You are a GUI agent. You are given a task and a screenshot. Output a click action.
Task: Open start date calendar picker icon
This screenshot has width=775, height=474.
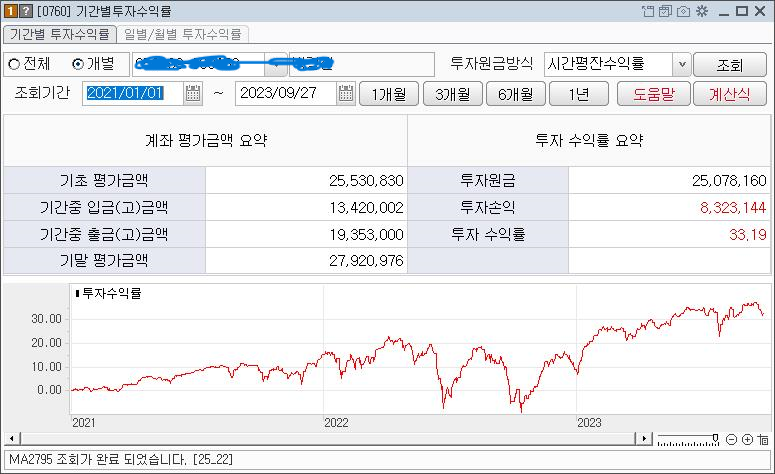click(x=193, y=93)
